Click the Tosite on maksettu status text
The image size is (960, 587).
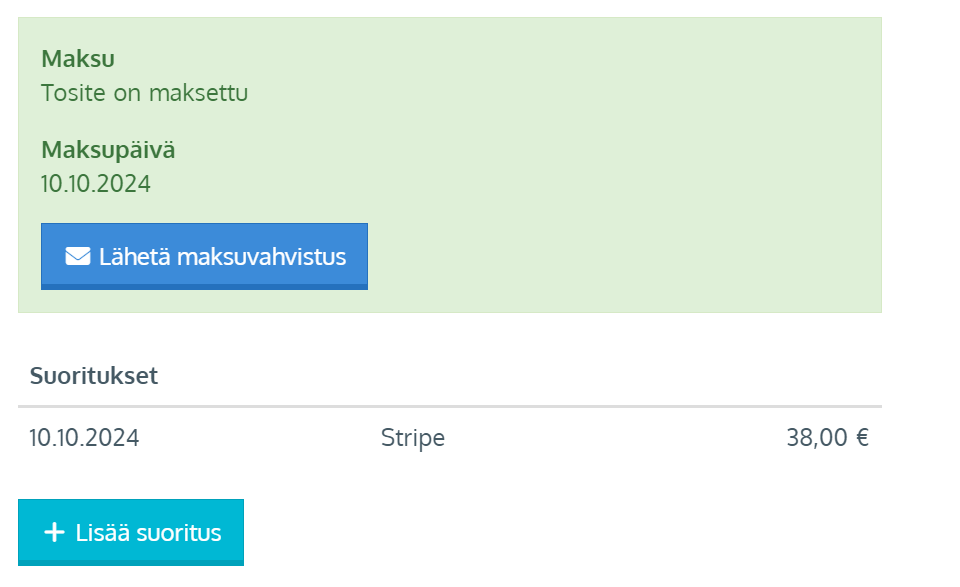[x=144, y=93]
